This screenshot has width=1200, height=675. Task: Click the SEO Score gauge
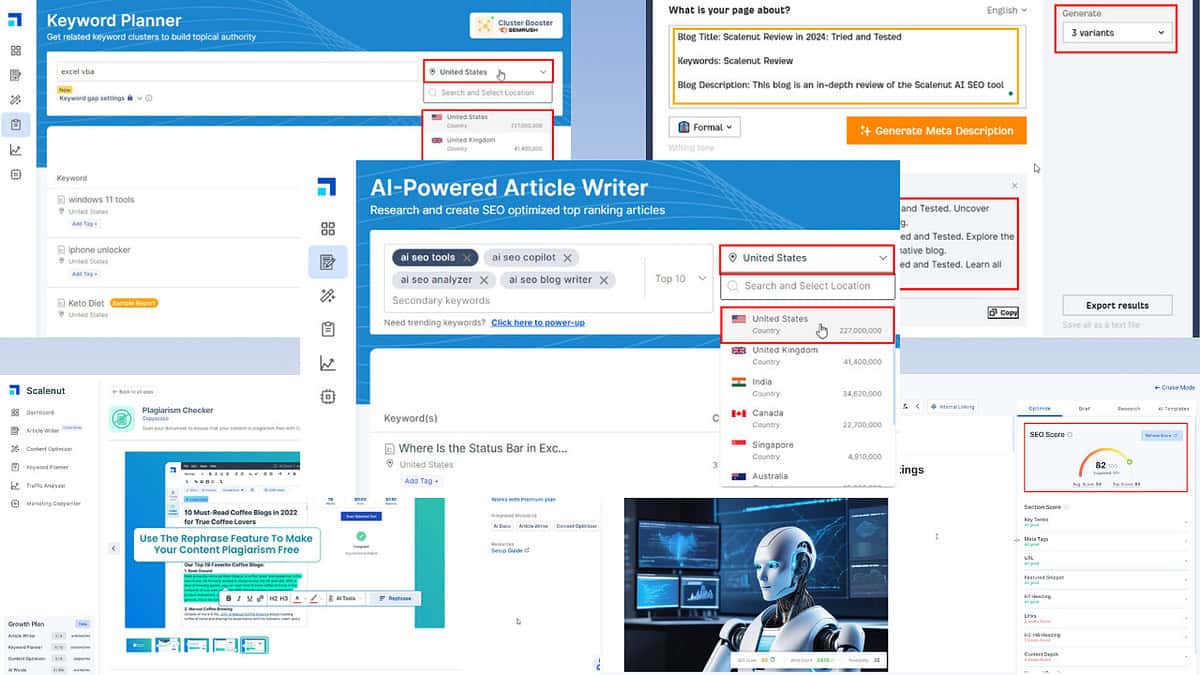[x=1105, y=462]
